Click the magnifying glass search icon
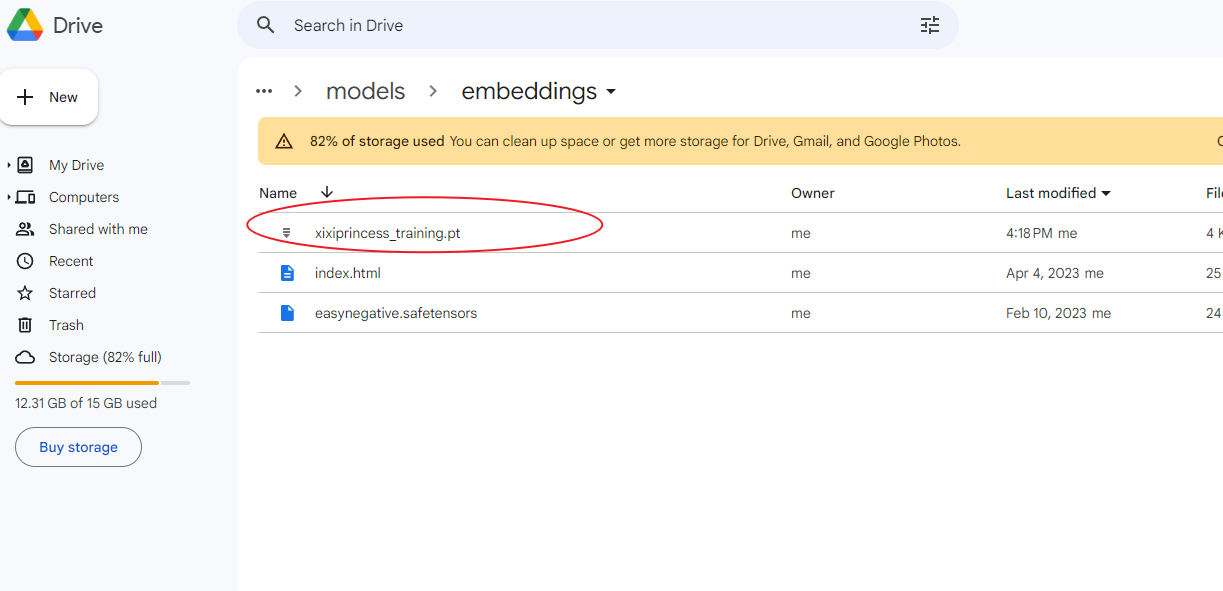This screenshot has height=591, width=1223. pyautogui.click(x=265, y=25)
